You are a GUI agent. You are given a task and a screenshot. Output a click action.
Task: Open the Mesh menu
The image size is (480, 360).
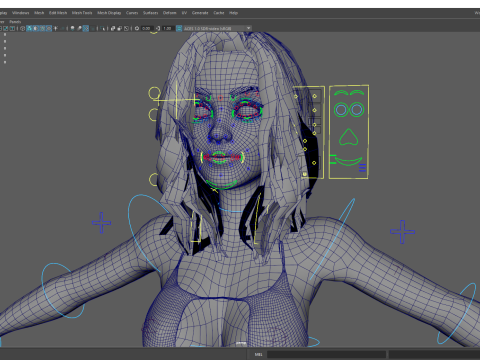(x=39, y=13)
